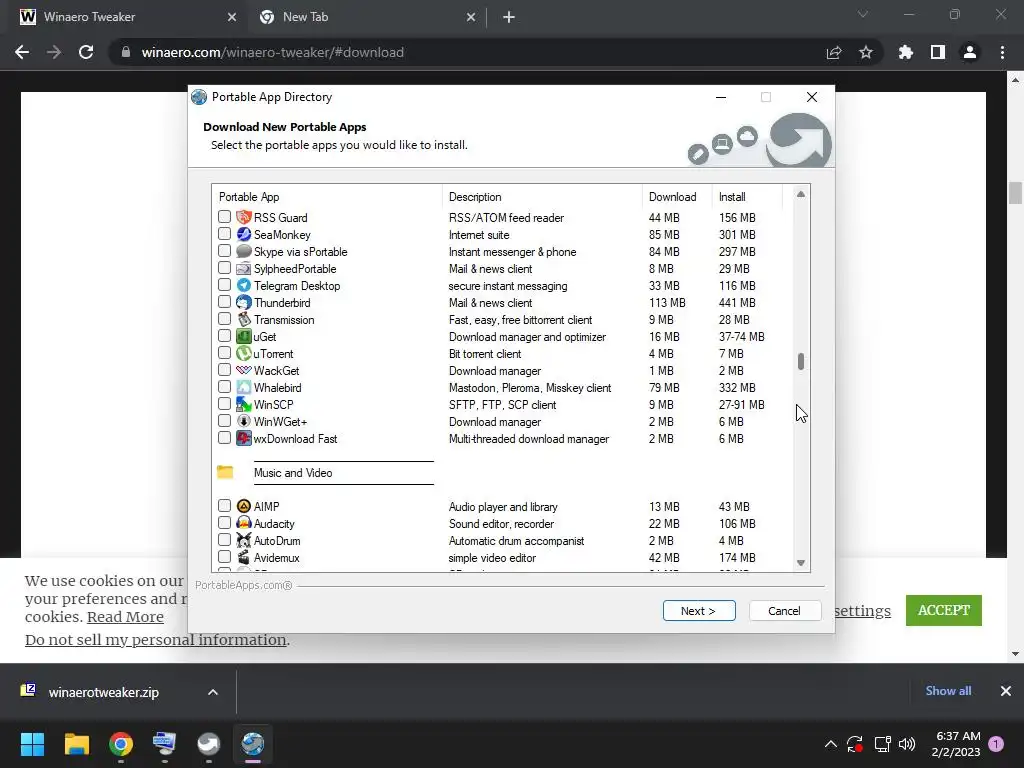Reload the winaero page
This screenshot has height=768, width=1024.
(86, 52)
